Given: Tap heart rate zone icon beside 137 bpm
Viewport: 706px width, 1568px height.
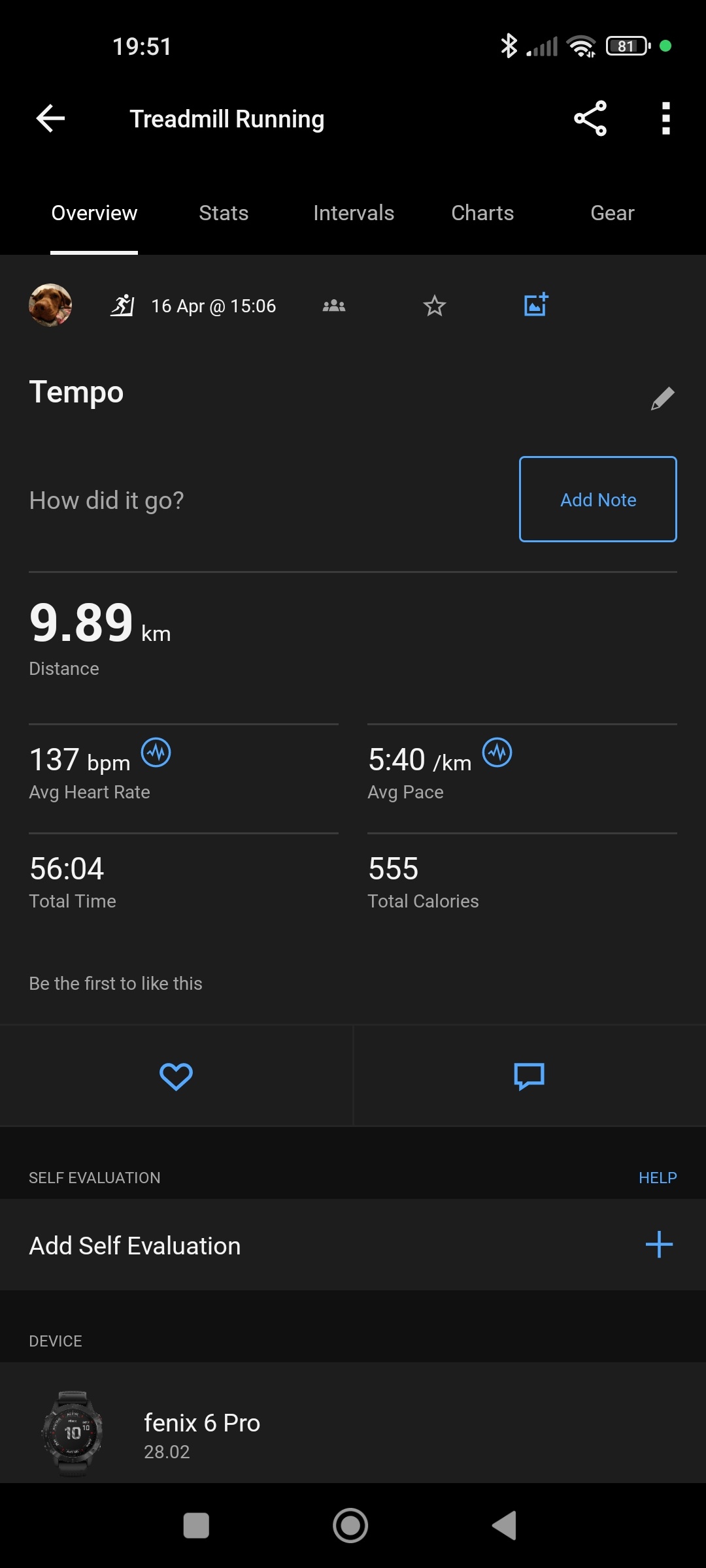Looking at the screenshot, I should (x=156, y=753).
